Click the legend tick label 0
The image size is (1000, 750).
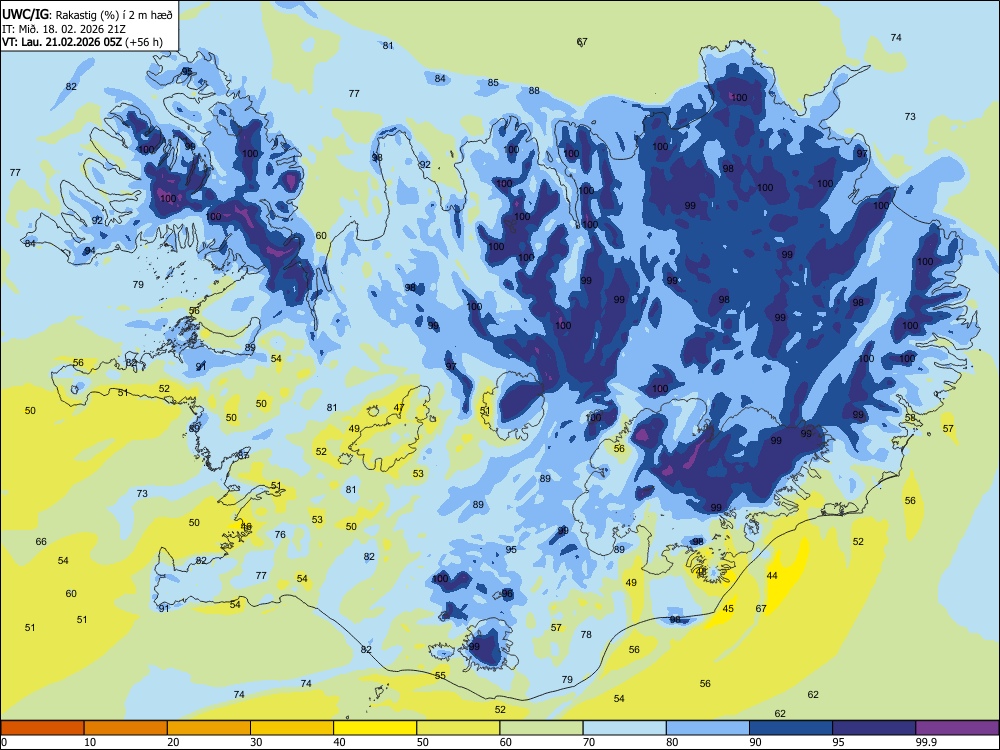pos(4,742)
